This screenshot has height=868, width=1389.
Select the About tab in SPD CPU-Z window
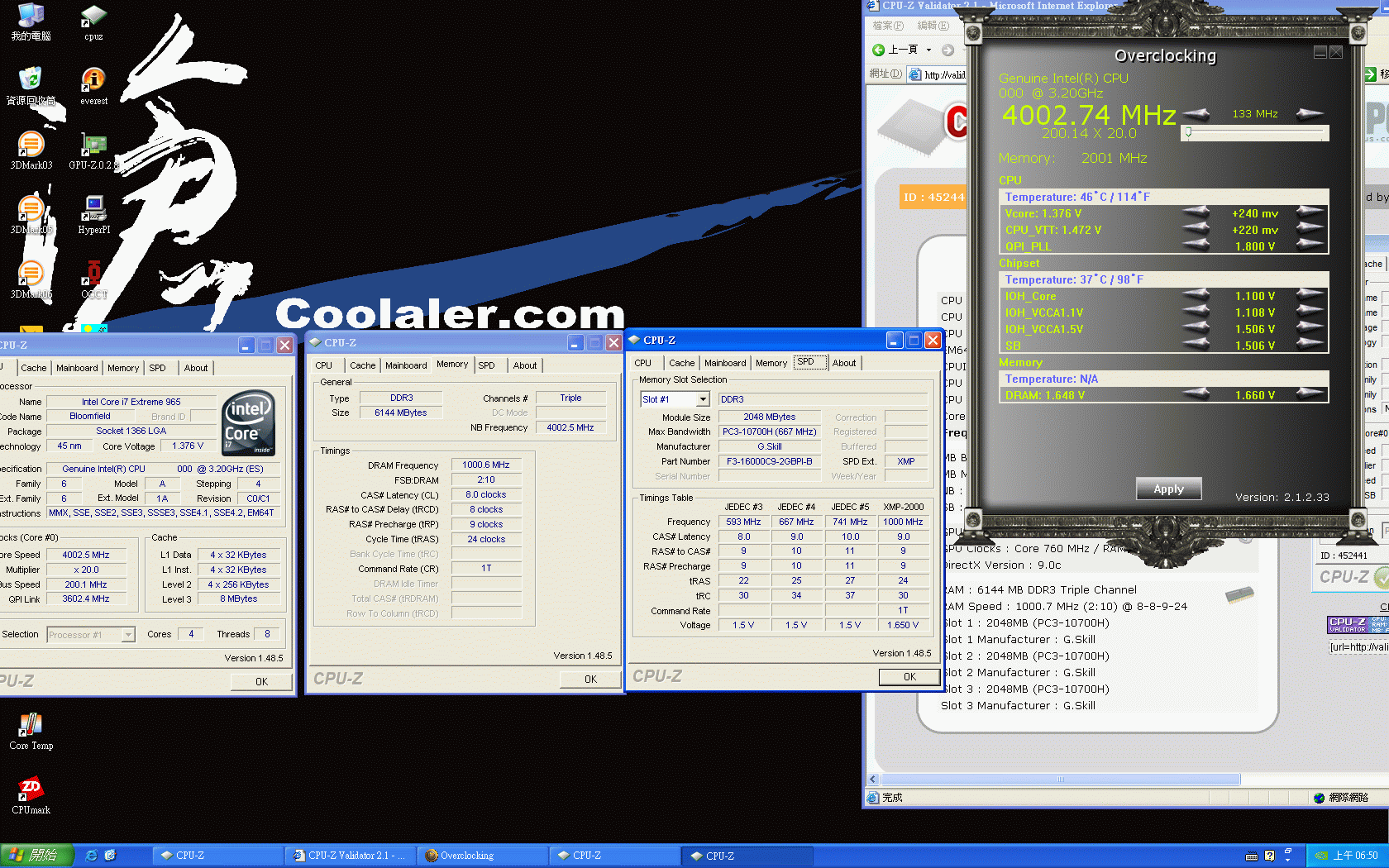(x=844, y=363)
